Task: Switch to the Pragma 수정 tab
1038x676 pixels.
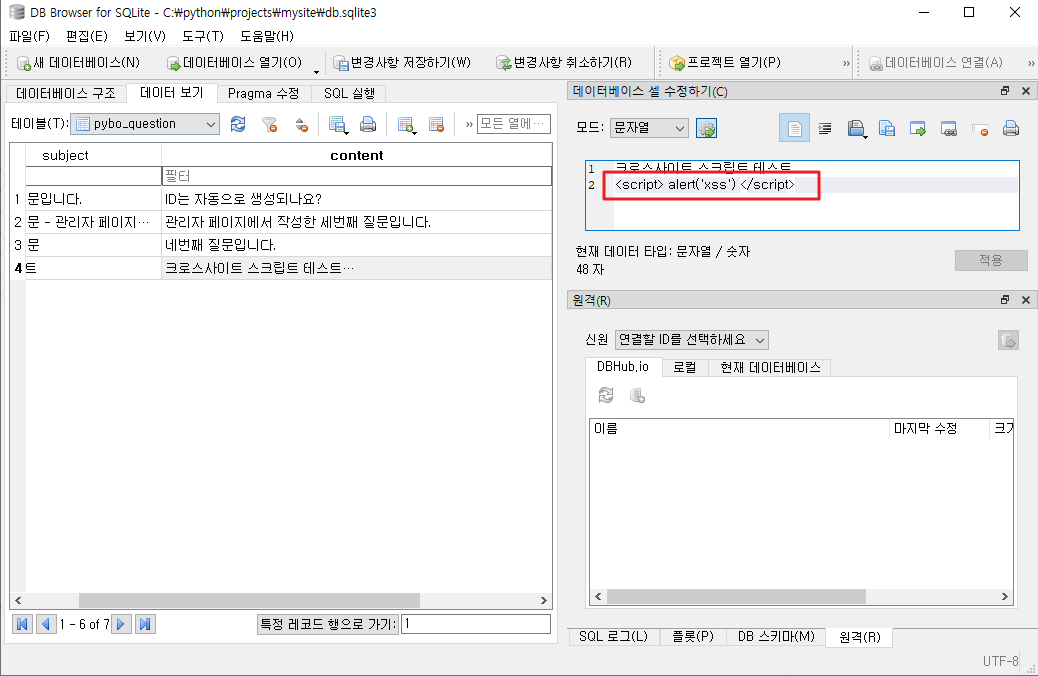Action: point(263,93)
